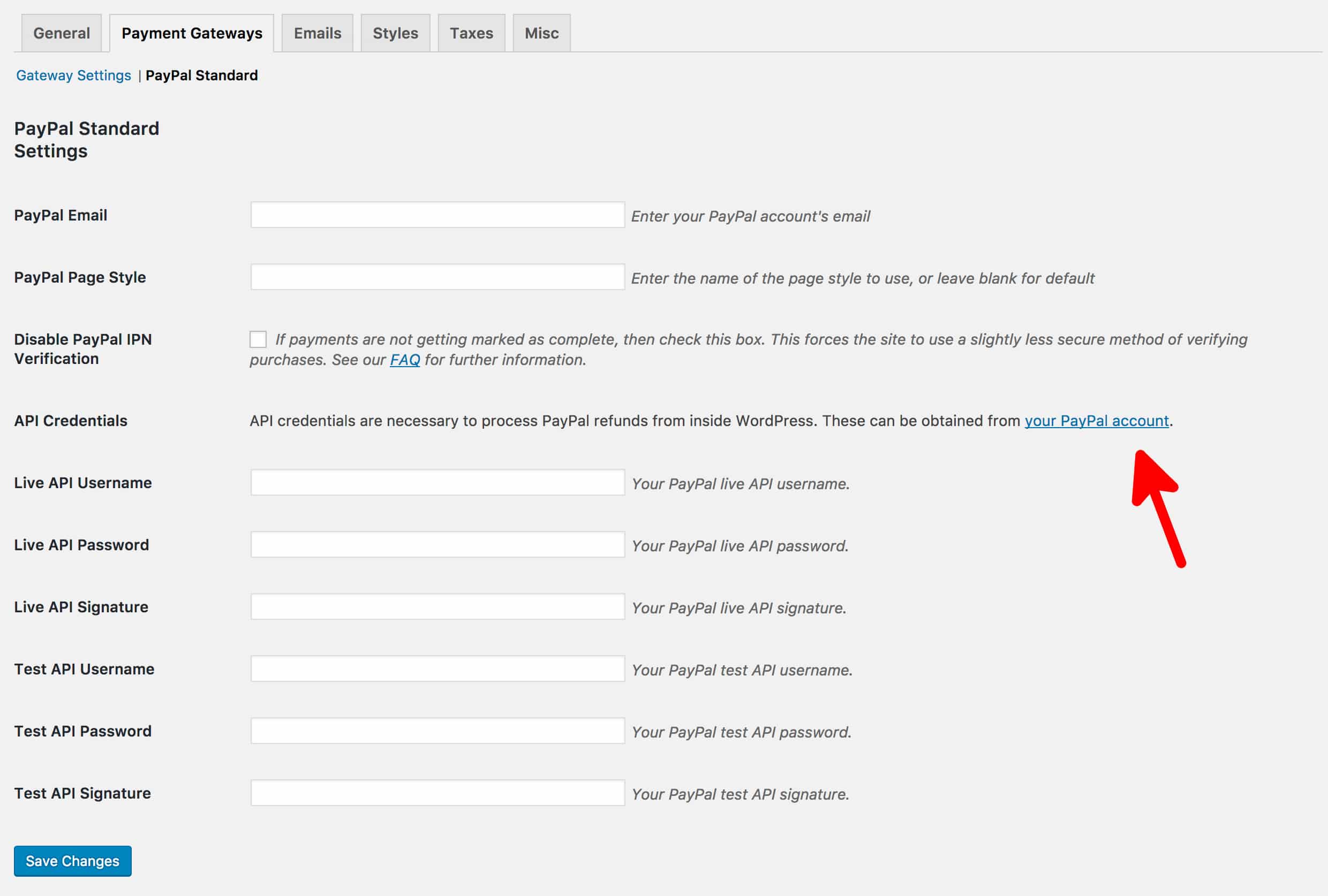
Task: Go to the Taxes tab
Action: click(471, 33)
